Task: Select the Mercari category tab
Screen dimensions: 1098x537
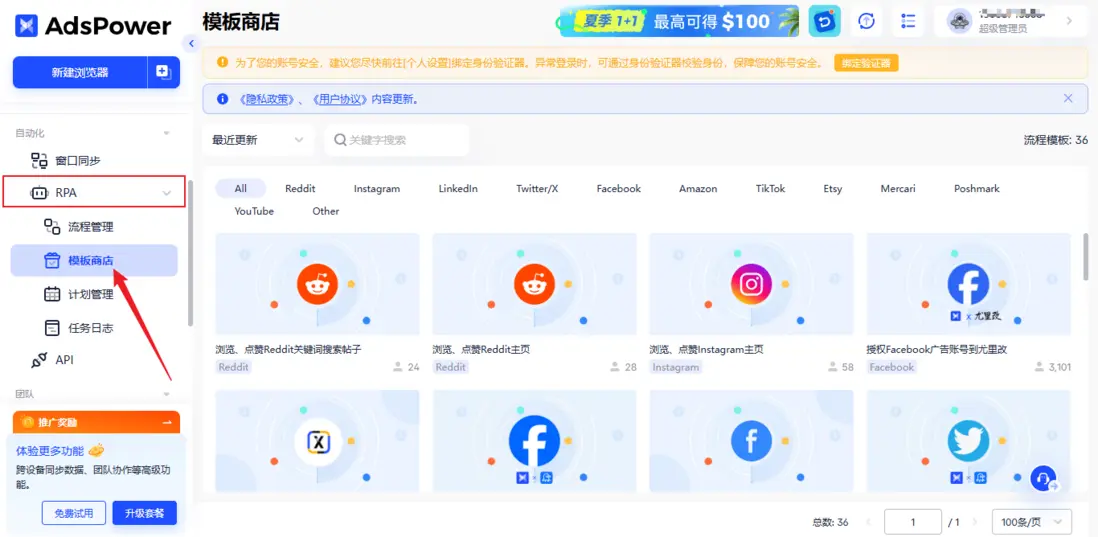Action: pyautogui.click(x=898, y=188)
